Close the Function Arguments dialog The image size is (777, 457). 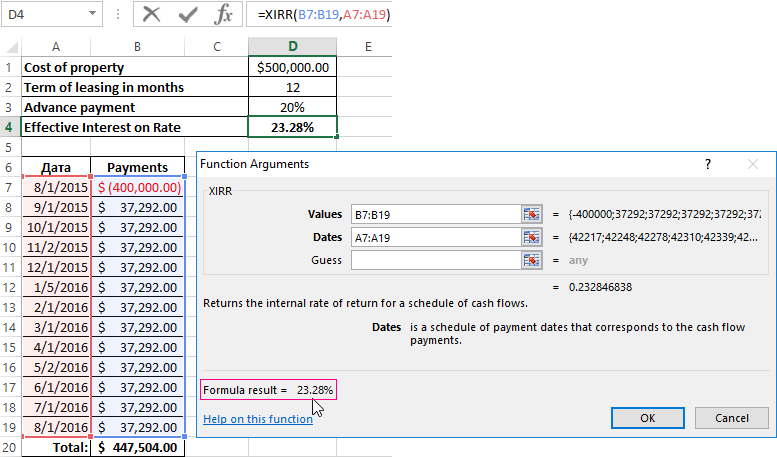click(x=753, y=164)
